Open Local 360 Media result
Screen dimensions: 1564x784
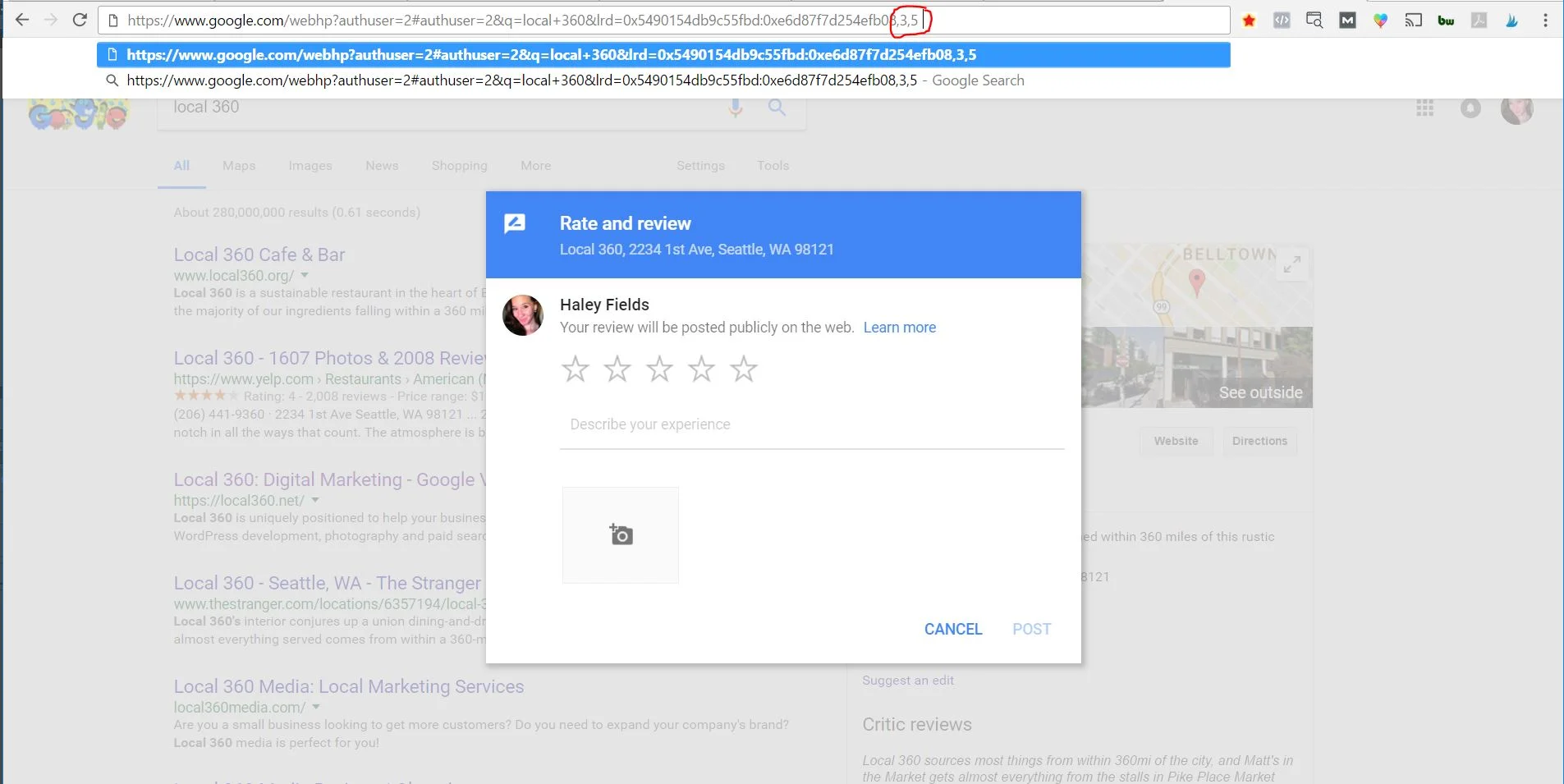click(x=349, y=686)
